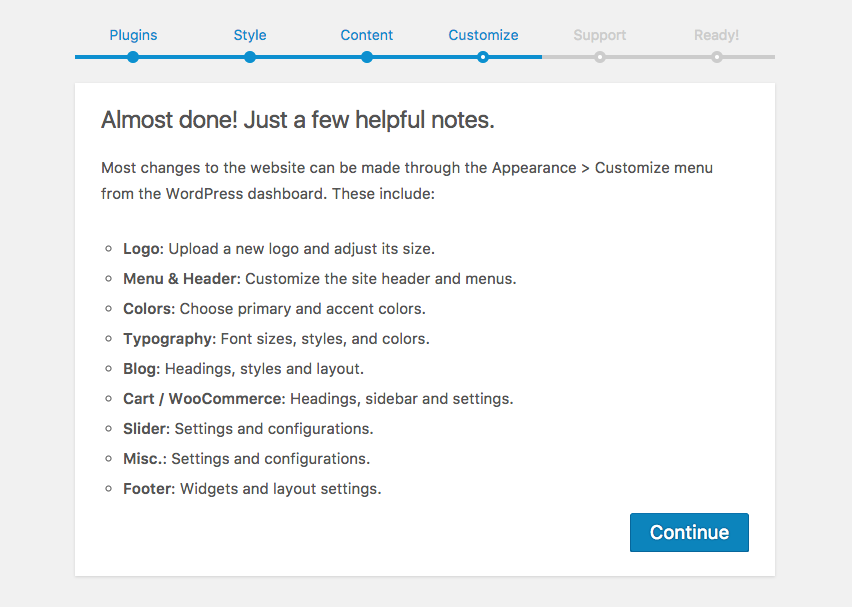Select the Ready! step label
Image resolution: width=852 pixels, height=607 pixels.
716,35
